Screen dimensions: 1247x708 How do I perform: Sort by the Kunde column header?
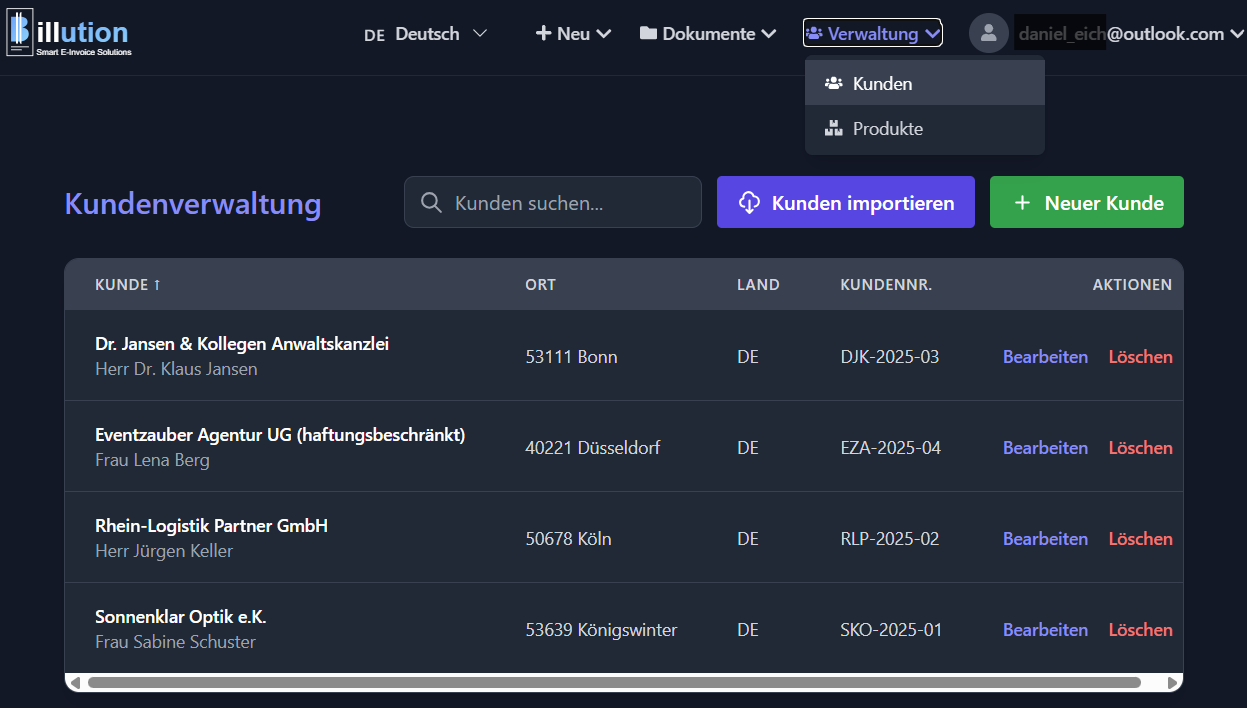pos(128,285)
